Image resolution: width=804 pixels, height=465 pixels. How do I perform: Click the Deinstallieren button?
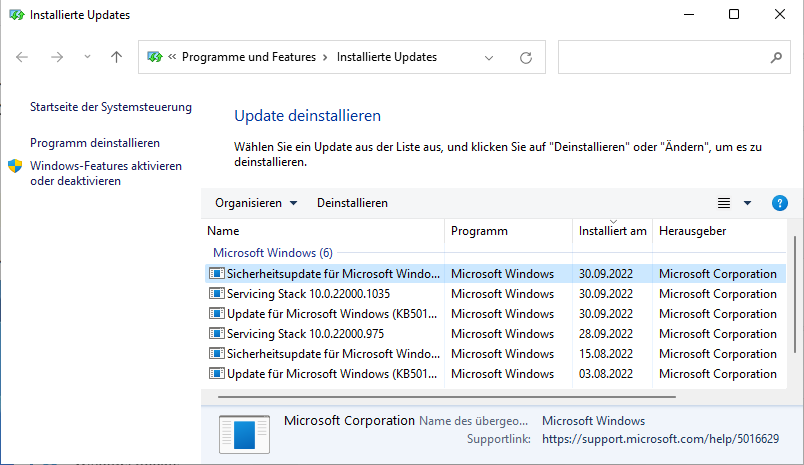[x=352, y=203]
